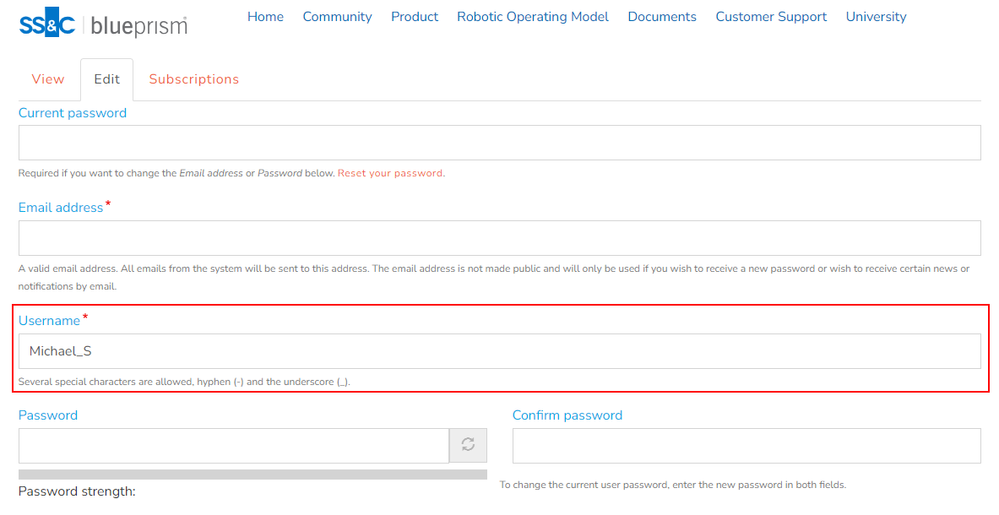The width and height of the screenshot is (999, 515).
Task: Select Robotic Operating Model in navigation
Action: 532,17
